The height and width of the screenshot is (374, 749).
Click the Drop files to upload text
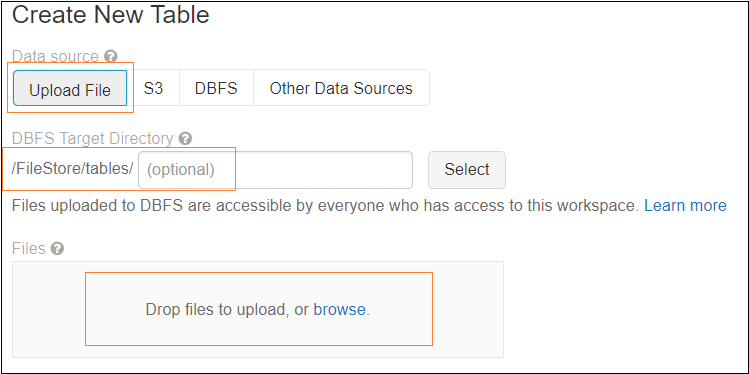[219, 310]
